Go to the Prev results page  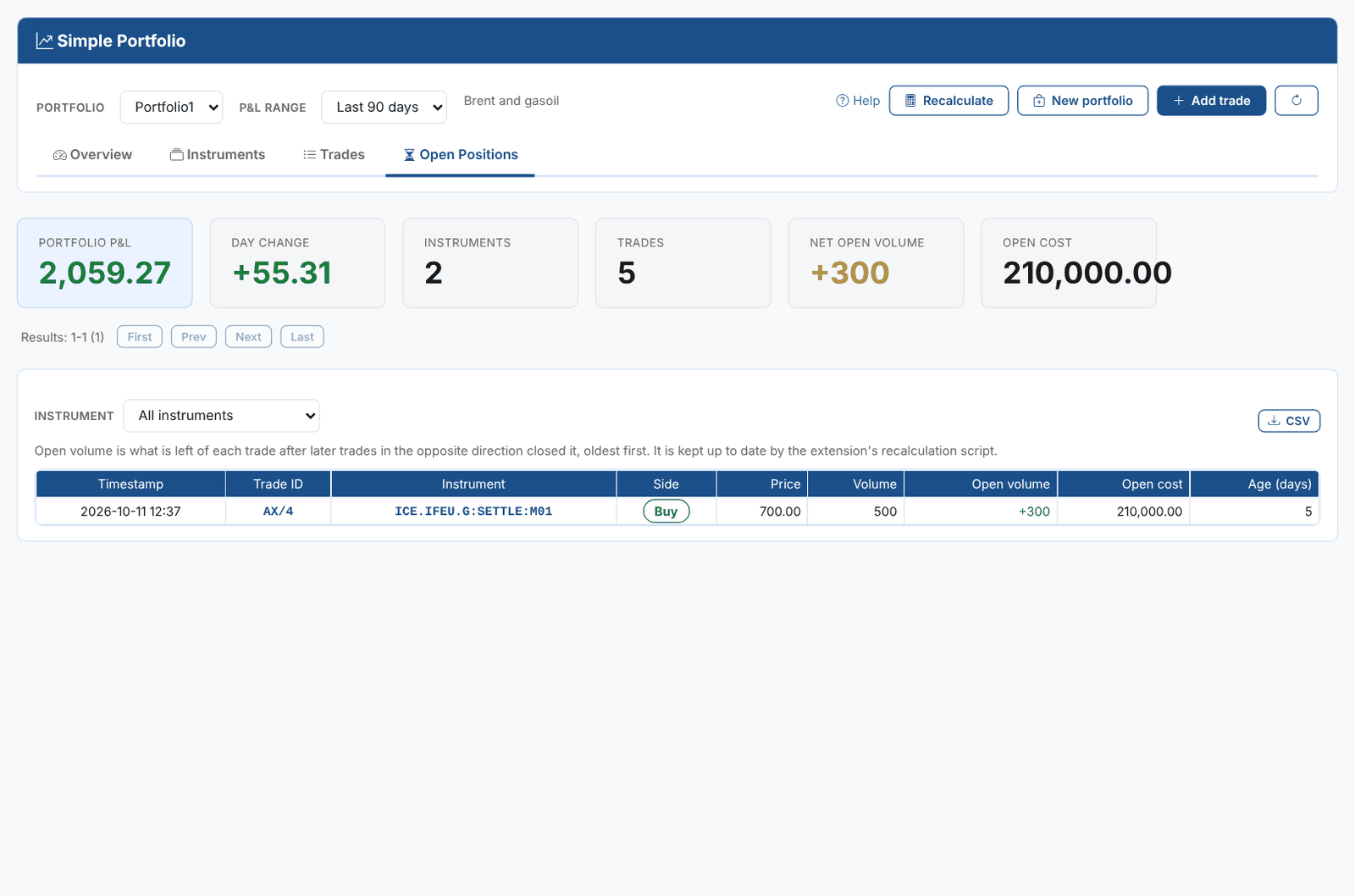[194, 337]
